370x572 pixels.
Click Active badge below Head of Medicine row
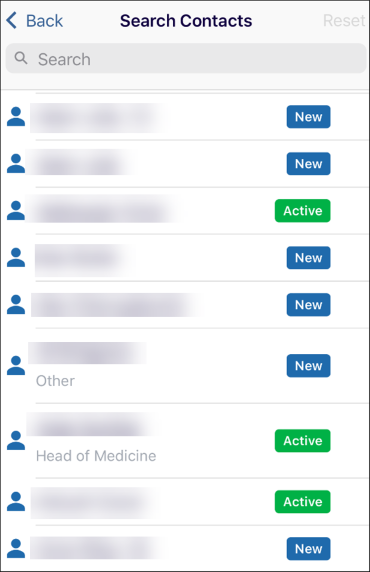pyautogui.click(x=302, y=502)
